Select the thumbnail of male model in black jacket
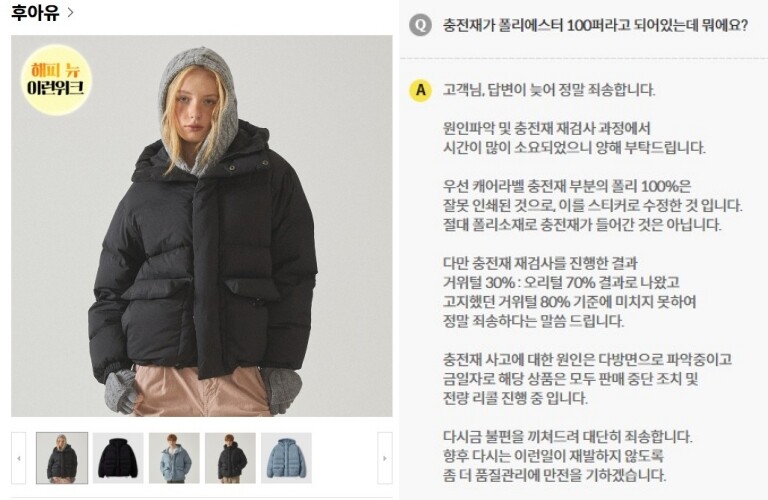Image resolution: width=768 pixels, height=500 pixels. [230, 458]
